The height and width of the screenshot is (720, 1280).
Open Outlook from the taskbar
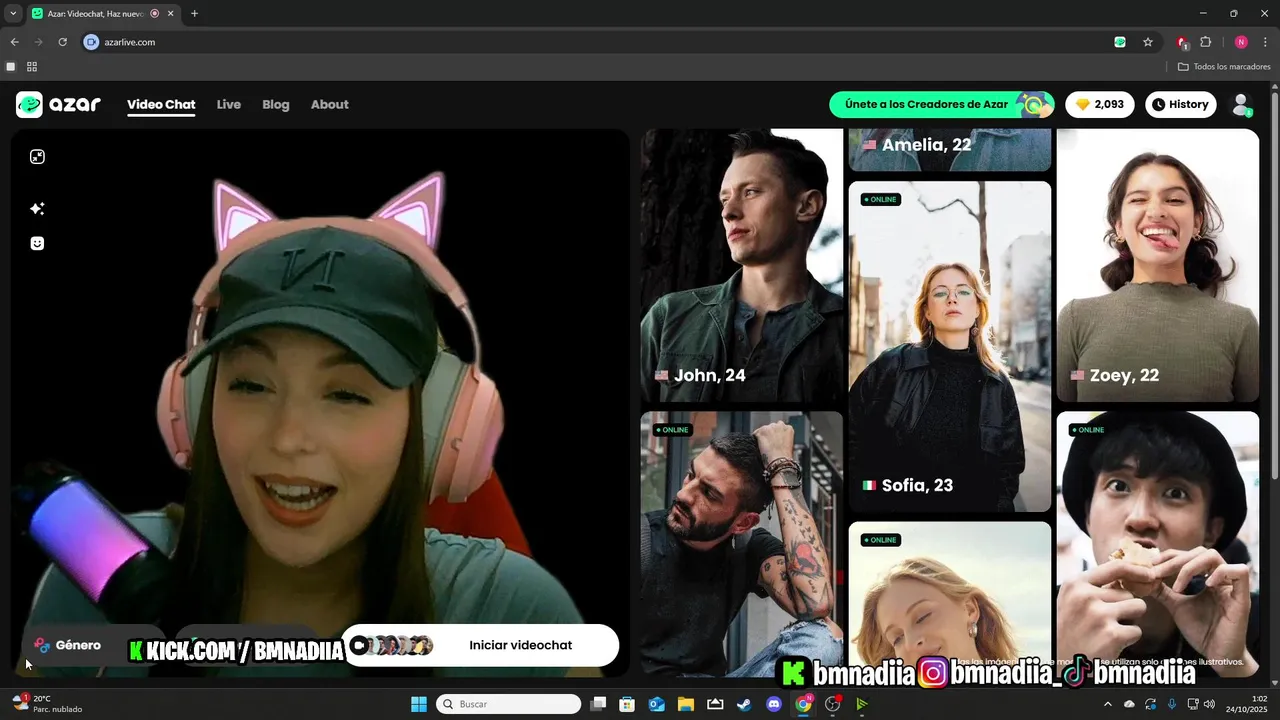[657, 704]
